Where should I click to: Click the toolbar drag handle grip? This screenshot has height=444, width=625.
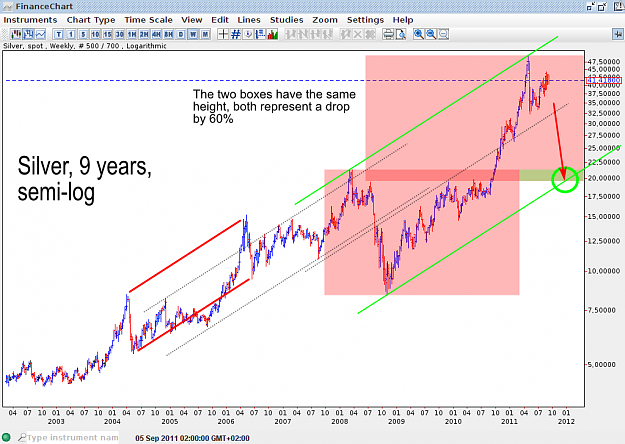pyautogui.click(x=5, y=35)
